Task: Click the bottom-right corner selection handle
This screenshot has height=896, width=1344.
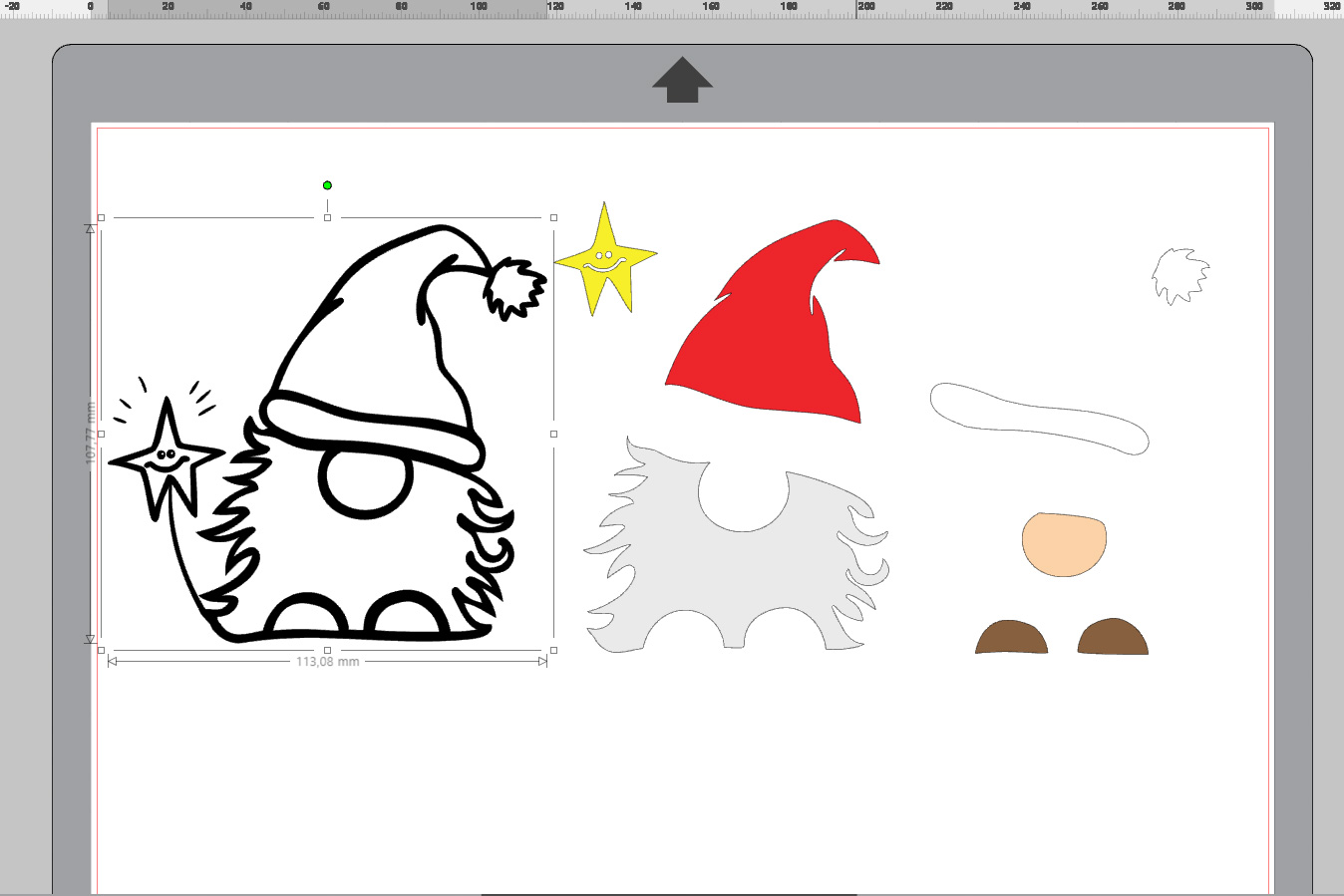Action: 553,650
